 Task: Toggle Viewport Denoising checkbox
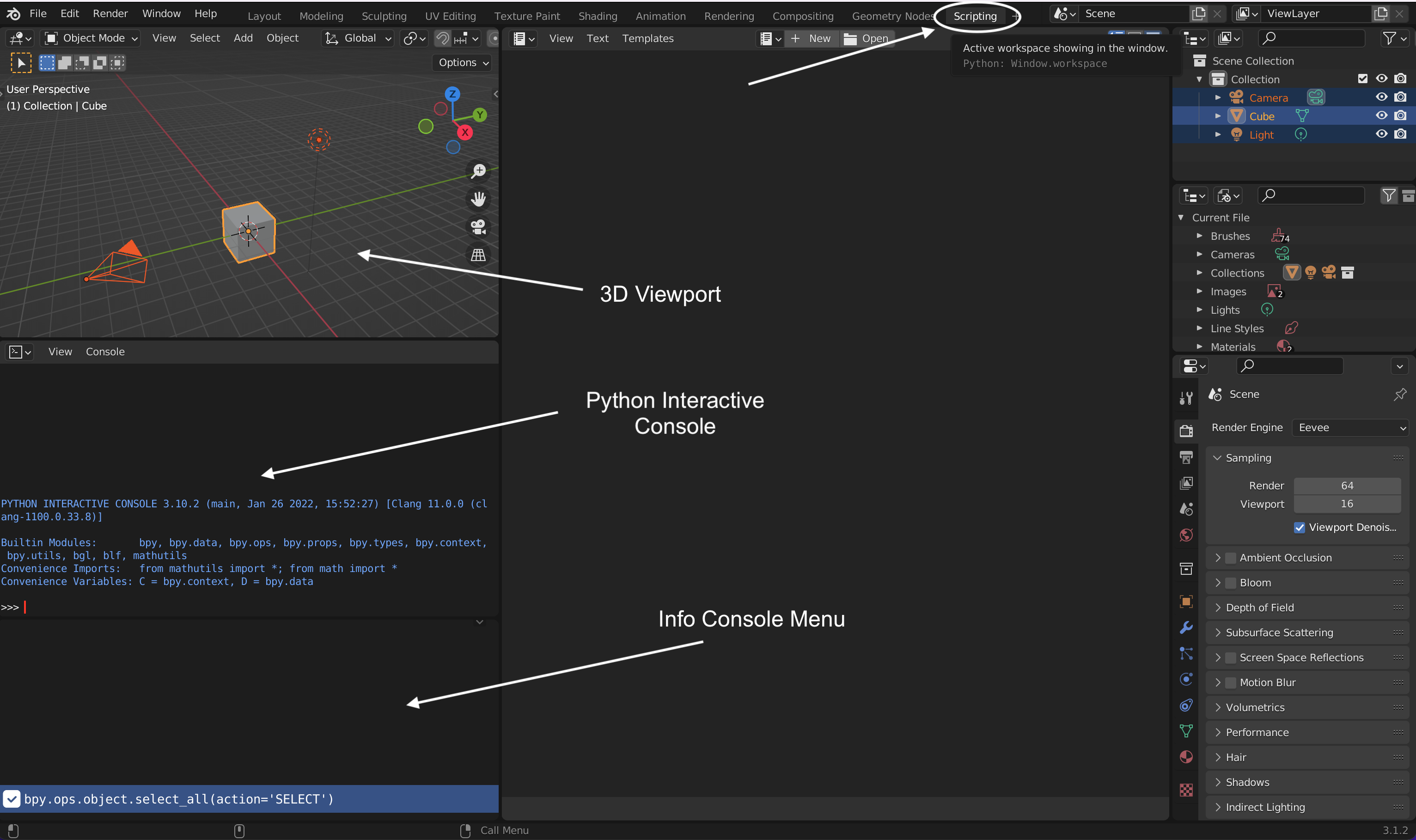click(x=1300, y=528)
